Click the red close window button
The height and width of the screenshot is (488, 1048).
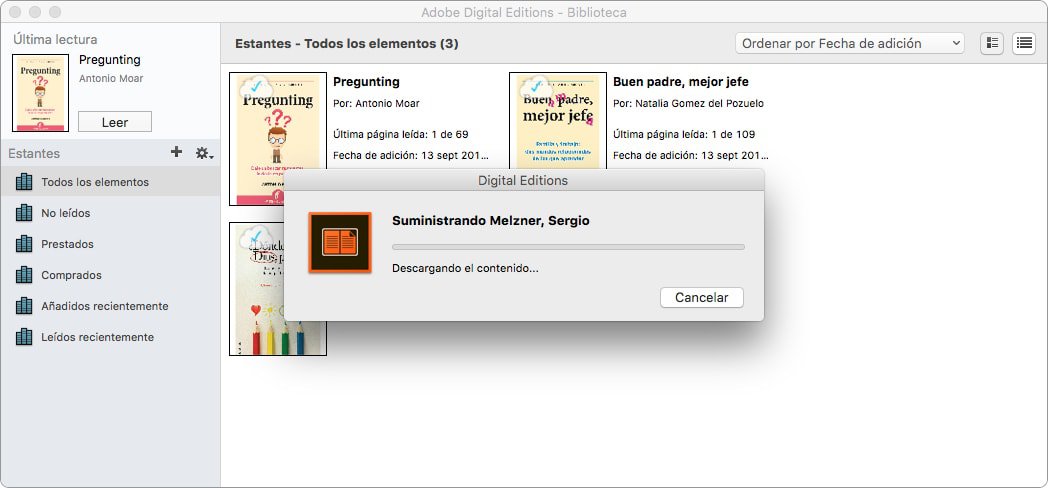[15, 12]
